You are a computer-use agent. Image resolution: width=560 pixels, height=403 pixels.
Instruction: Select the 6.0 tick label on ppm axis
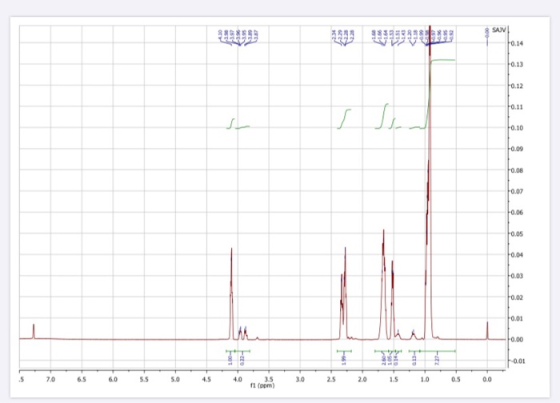[x=113, y=379]
